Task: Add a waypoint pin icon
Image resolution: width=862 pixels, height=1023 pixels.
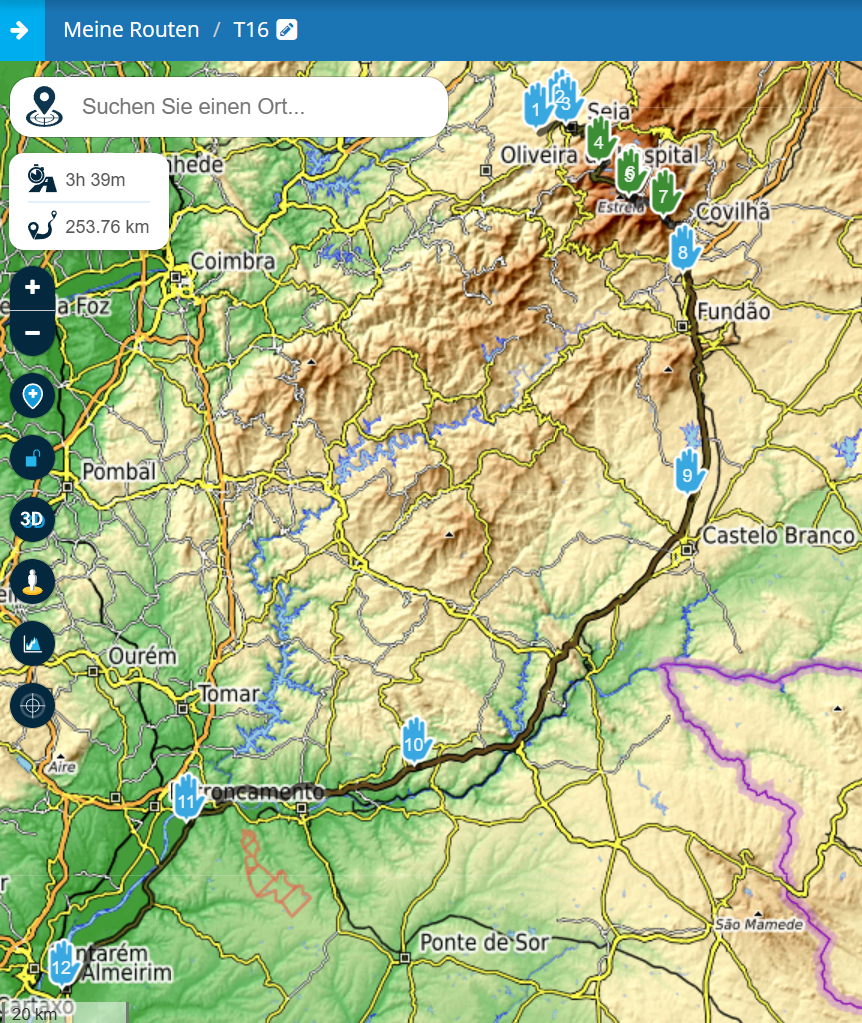Action: tap(32, 395)
